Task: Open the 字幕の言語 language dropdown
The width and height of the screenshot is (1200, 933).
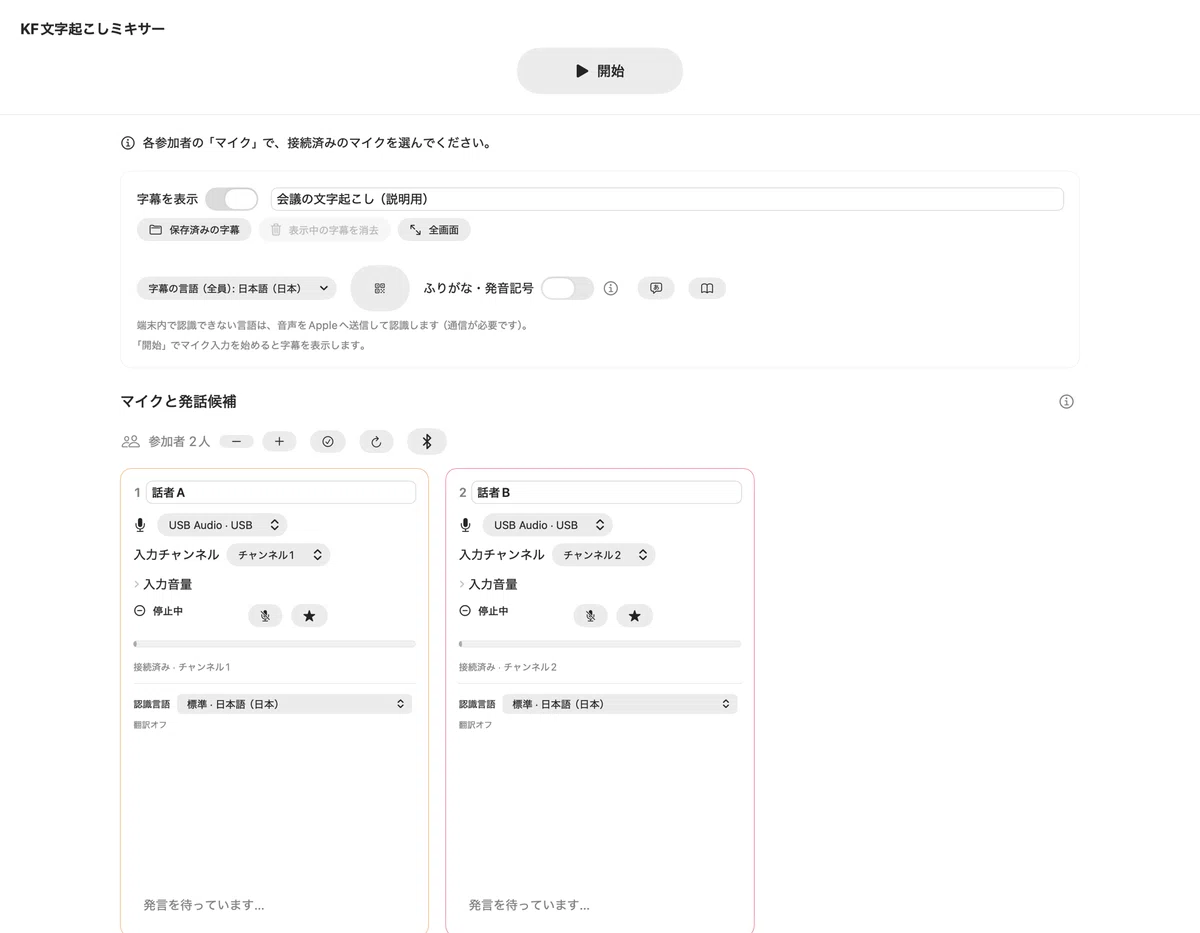Action: (x=237, y=288)
